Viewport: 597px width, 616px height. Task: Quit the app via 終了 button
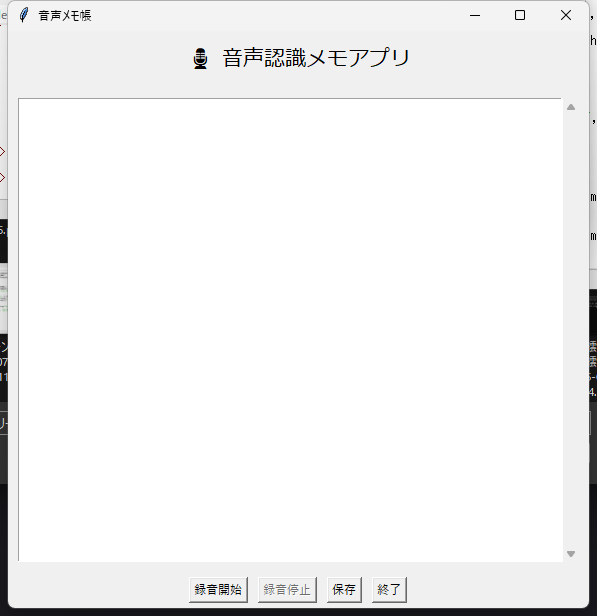pos(389,590)
